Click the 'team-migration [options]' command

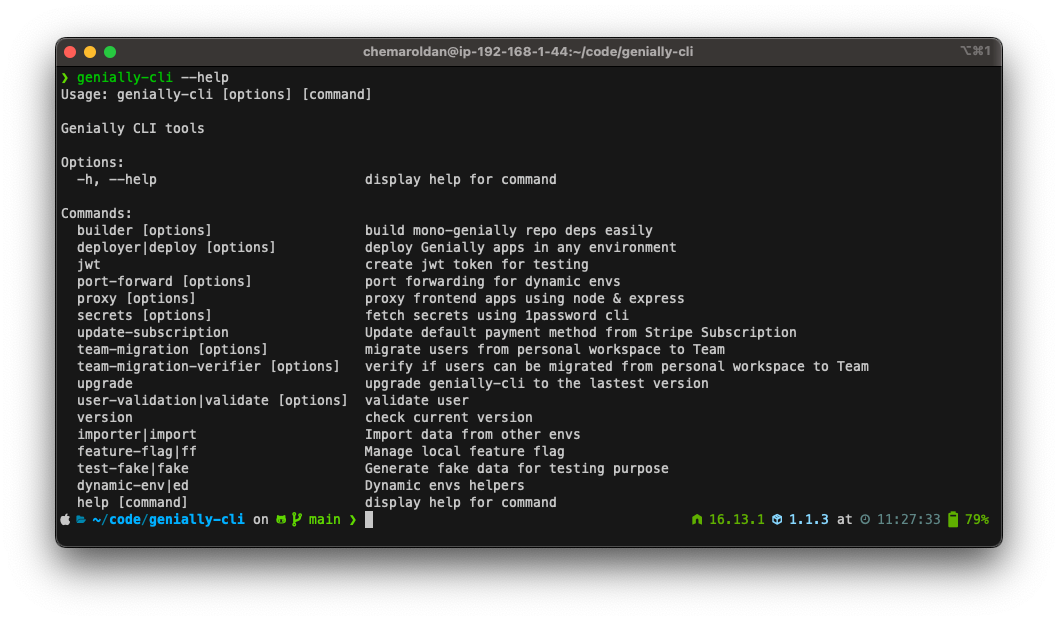172,350
